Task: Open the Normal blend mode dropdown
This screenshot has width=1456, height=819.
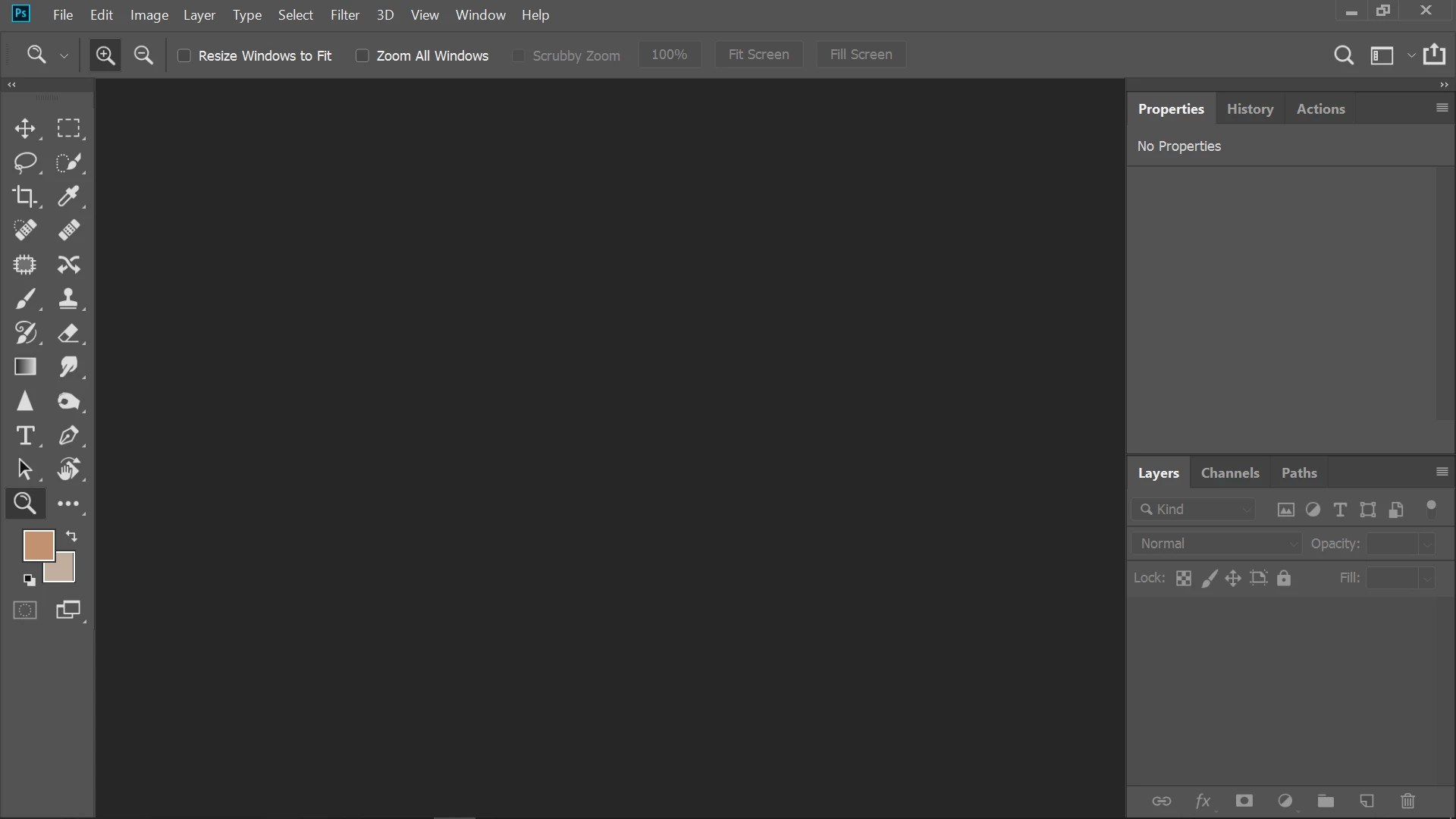Action: pyautogui.click(x=1216, y=544)
